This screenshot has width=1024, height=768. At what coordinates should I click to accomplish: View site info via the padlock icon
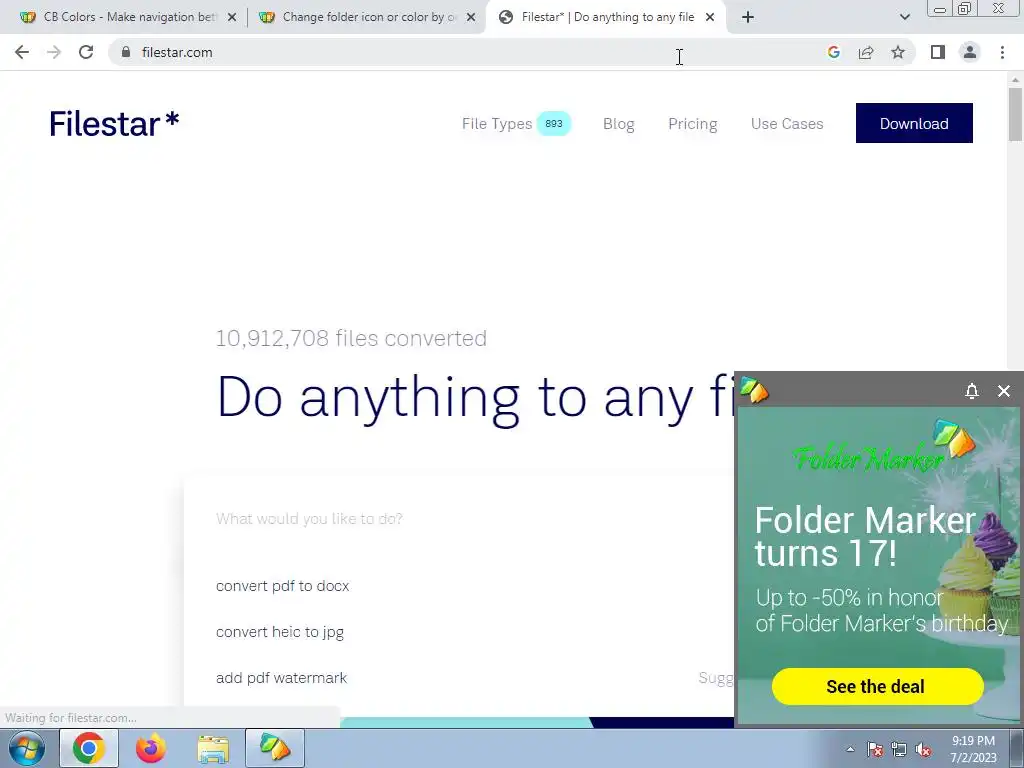pos(126,52)
